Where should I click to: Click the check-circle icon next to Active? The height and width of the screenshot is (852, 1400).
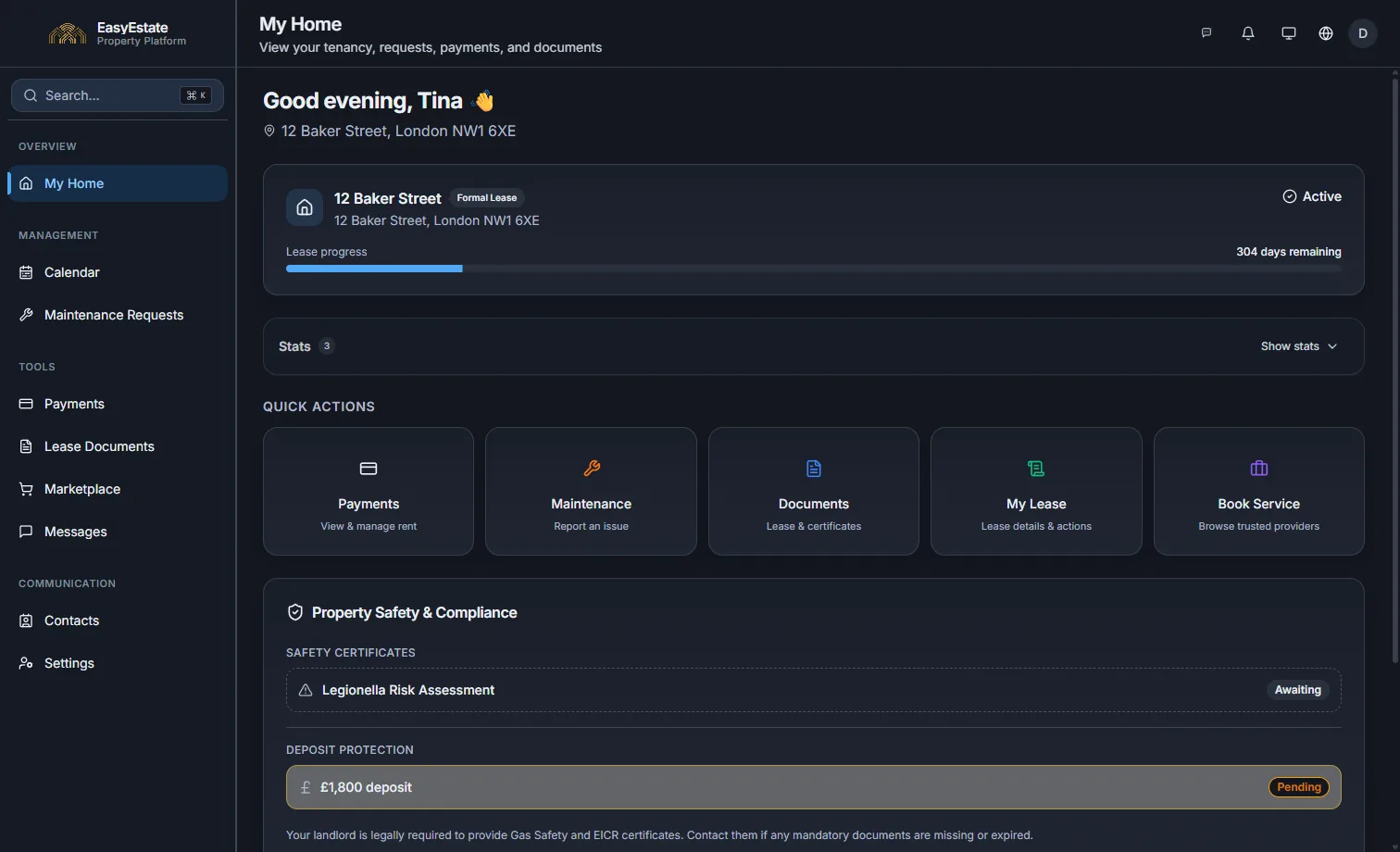click(x=1289, y=196)
